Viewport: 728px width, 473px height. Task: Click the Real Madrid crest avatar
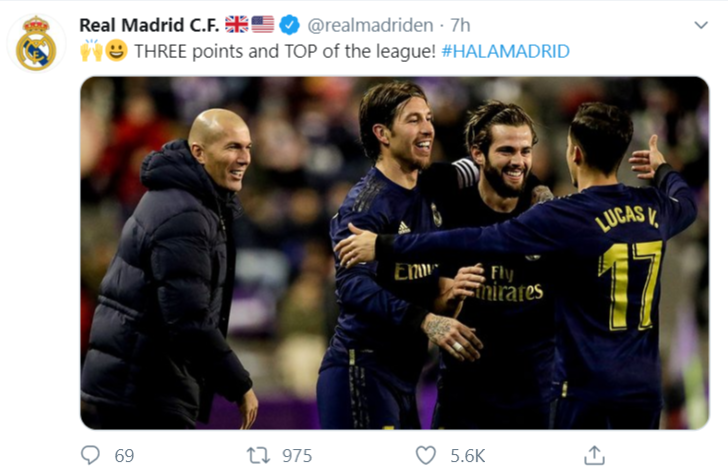(36, 43)
